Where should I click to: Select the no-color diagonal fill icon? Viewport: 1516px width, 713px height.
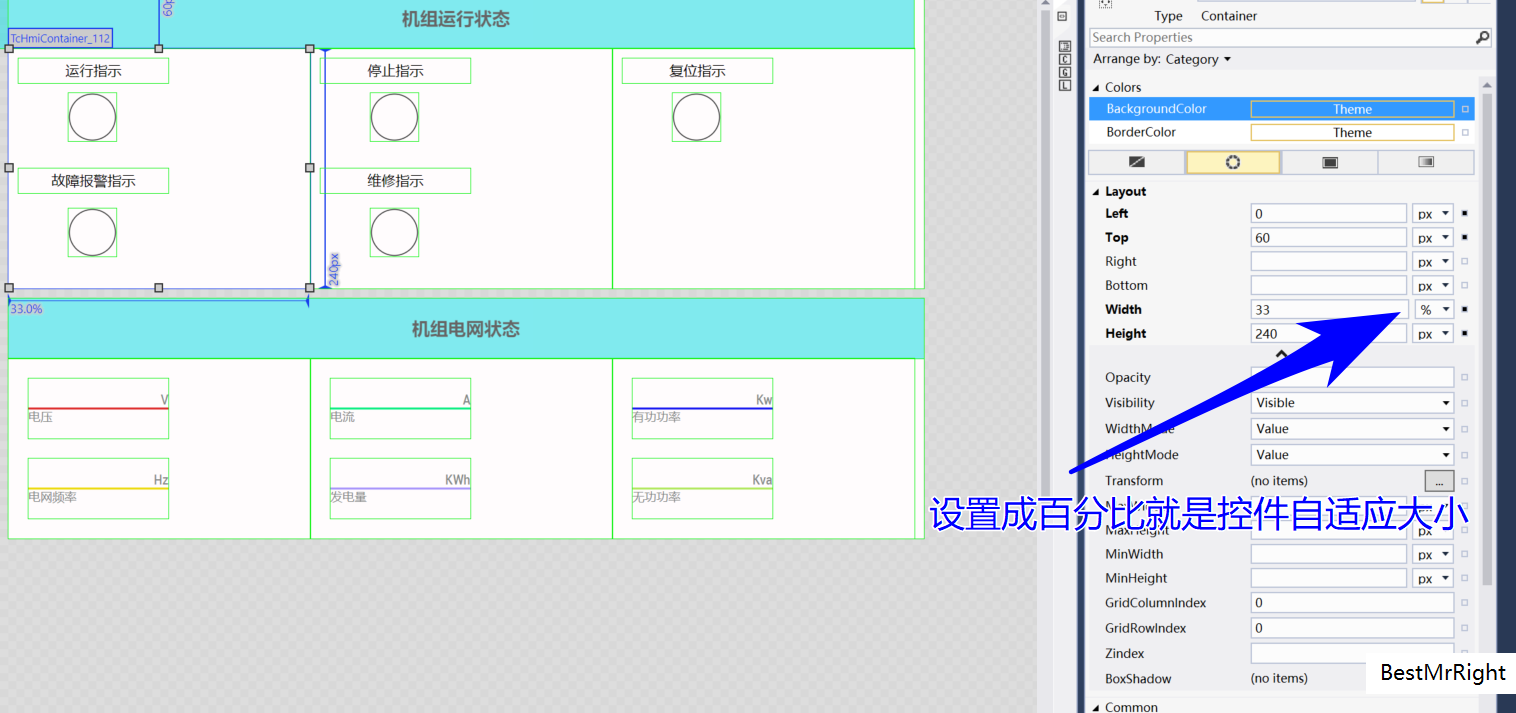point(1137,161)
